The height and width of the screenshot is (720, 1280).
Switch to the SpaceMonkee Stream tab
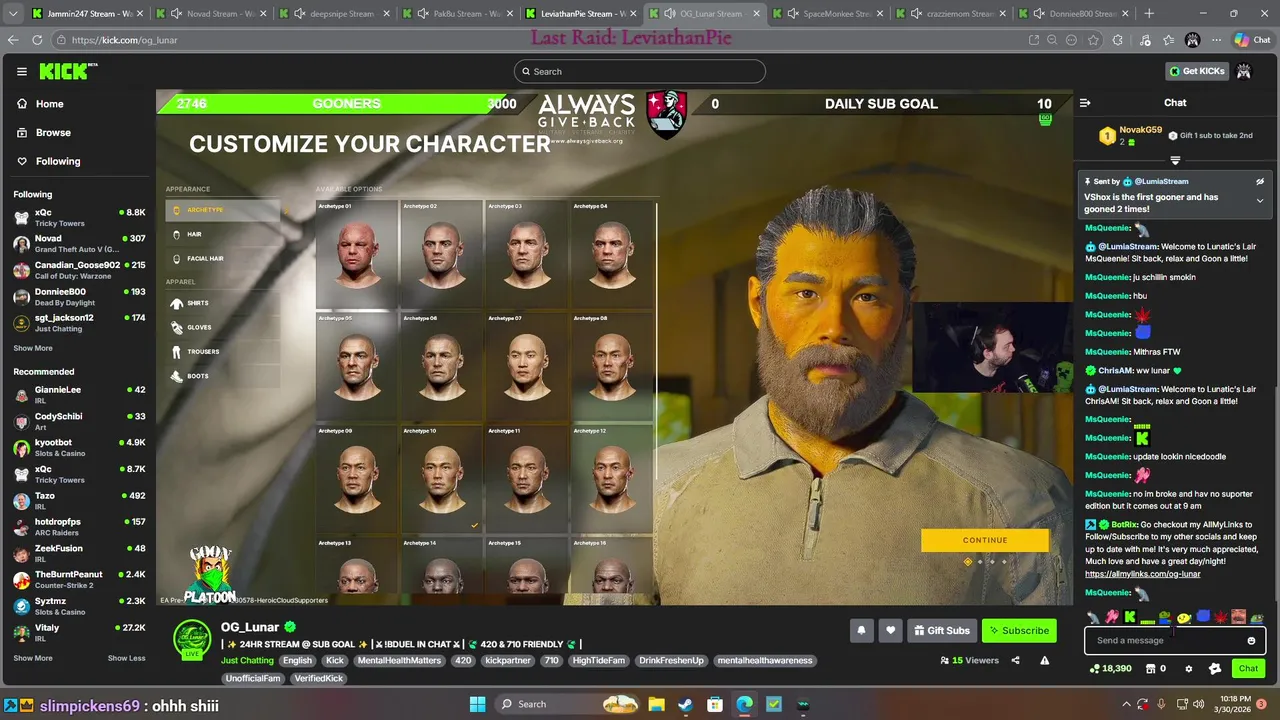tap(829, 14)
